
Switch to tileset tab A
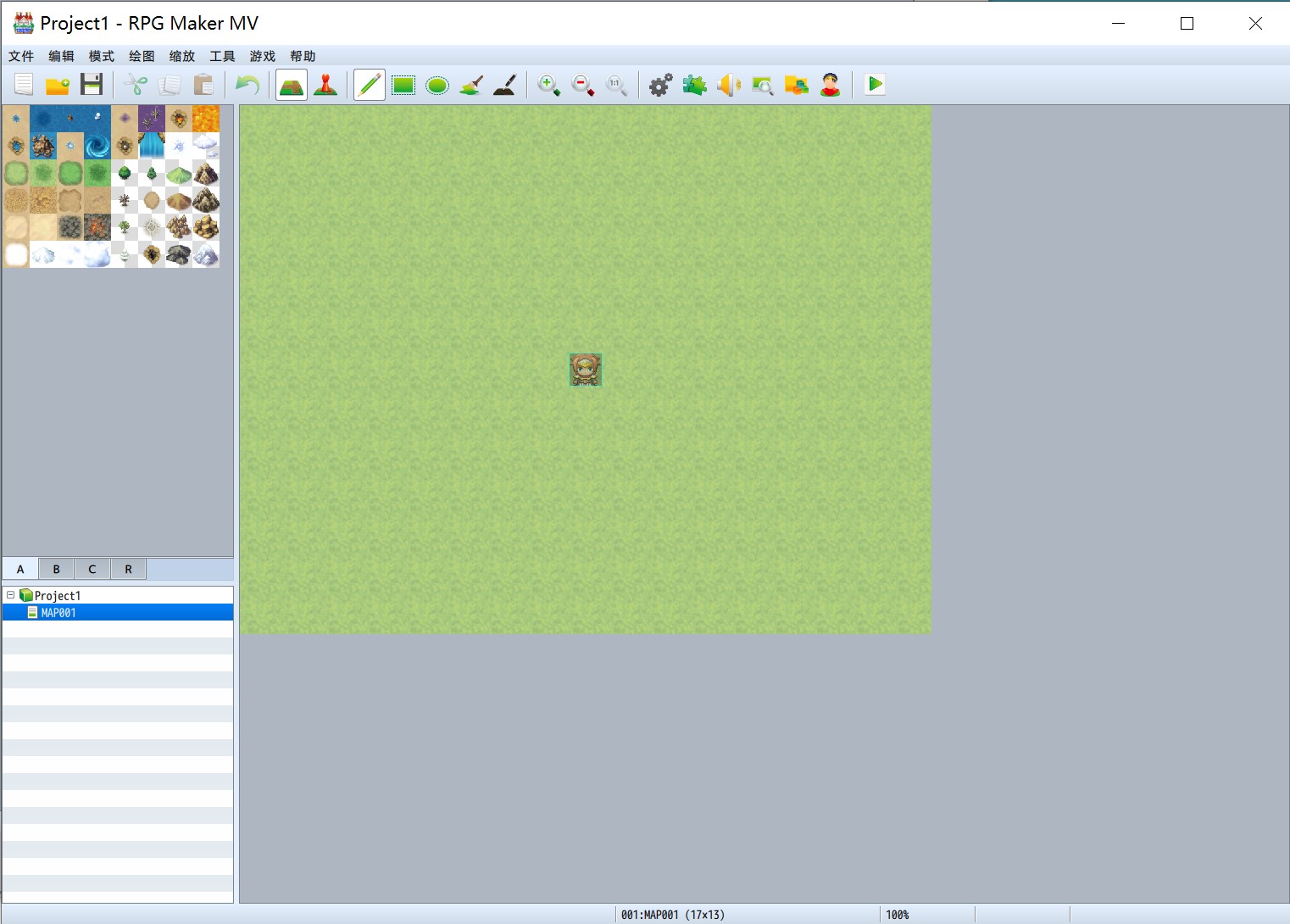click(20, 569)
